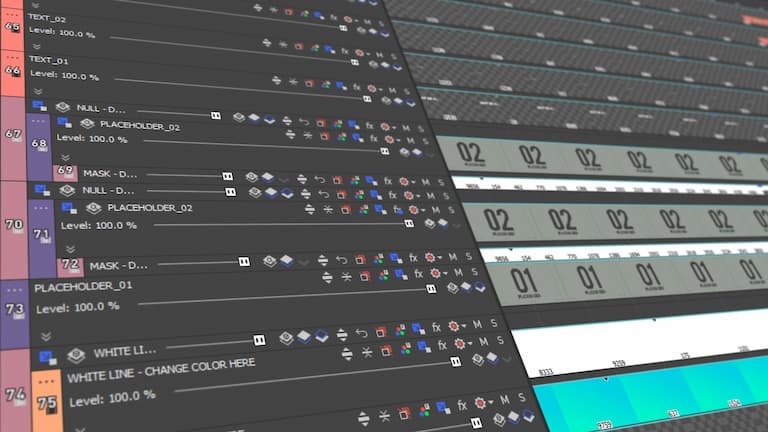Viewport: 768px width, 432px height.
Task: Click compositing arrow icon on track 74
Action: point(361,334)
